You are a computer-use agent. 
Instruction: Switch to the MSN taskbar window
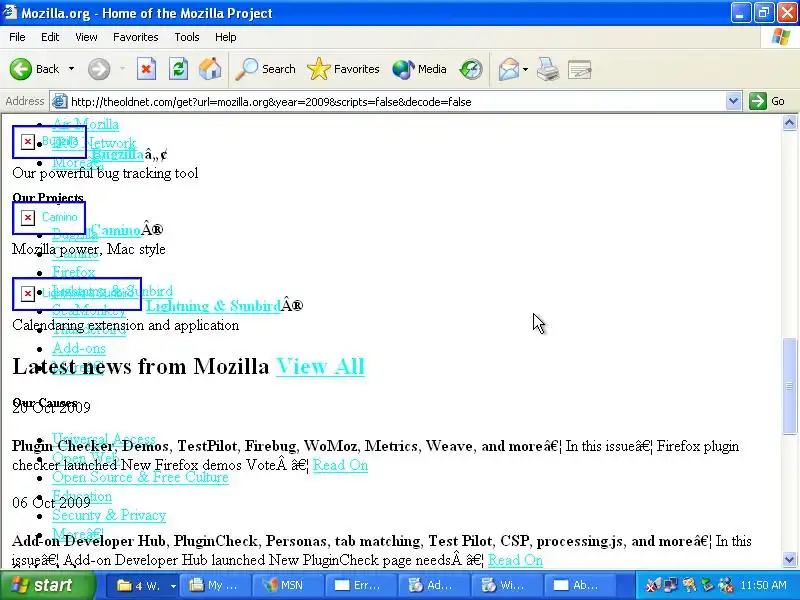point(288,585)
